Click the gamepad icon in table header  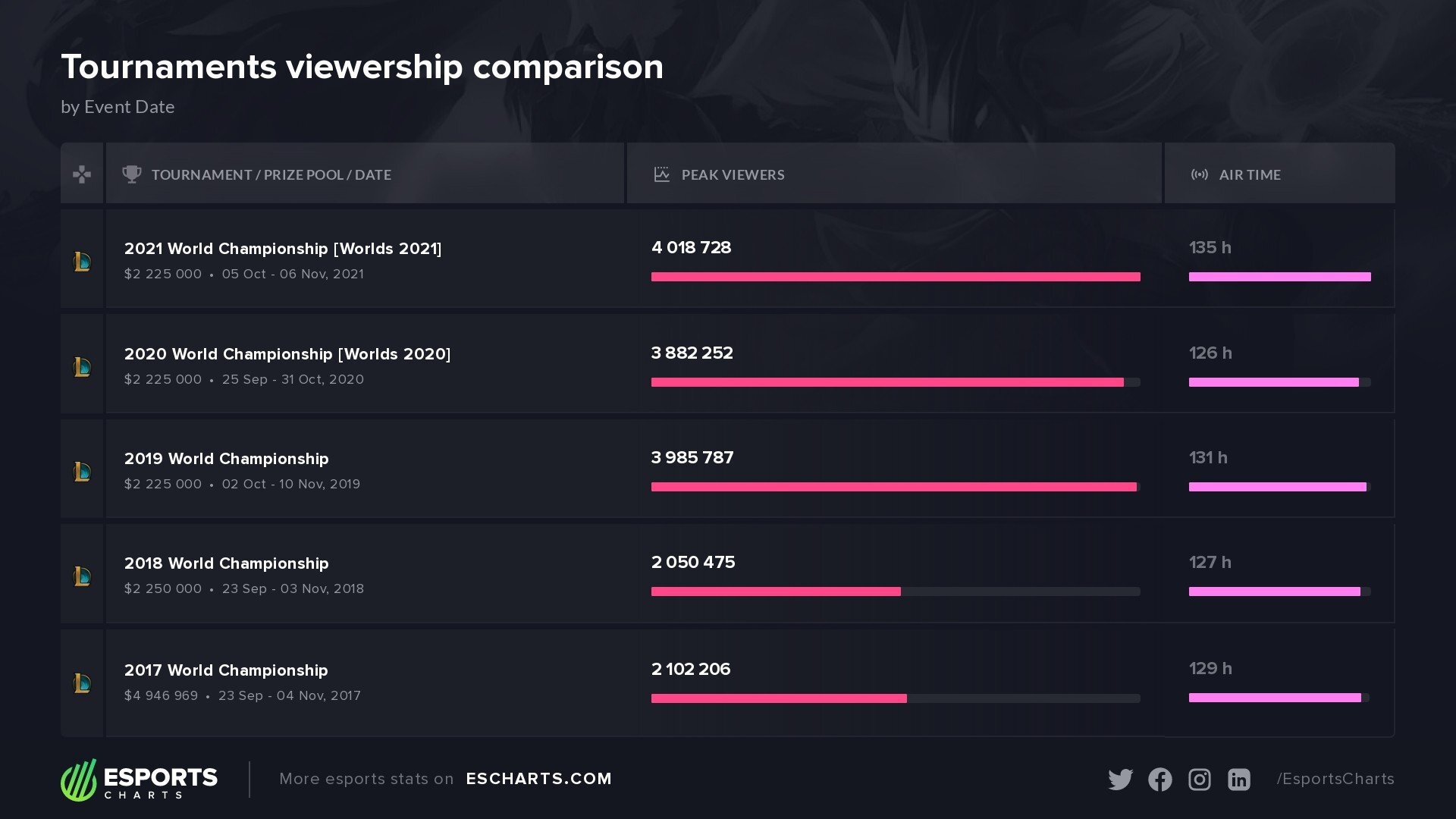point(82,174)
